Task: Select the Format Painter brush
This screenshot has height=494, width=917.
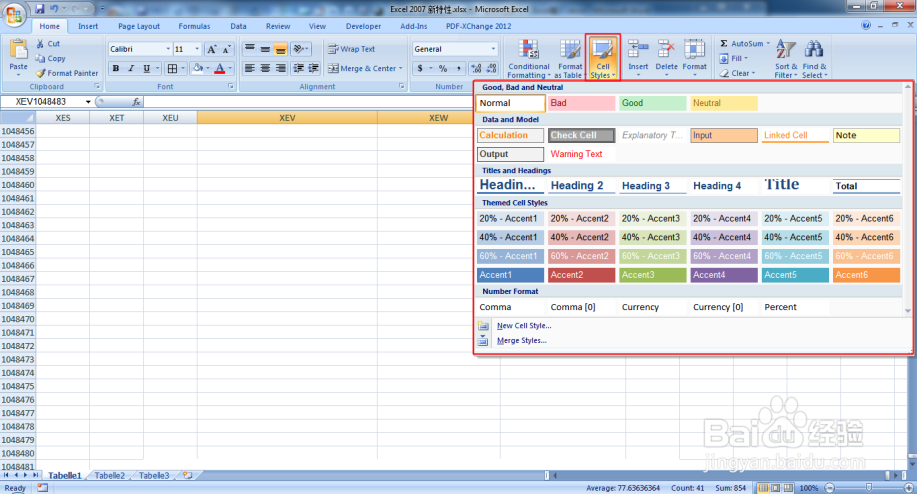Action: click(40, 73)
